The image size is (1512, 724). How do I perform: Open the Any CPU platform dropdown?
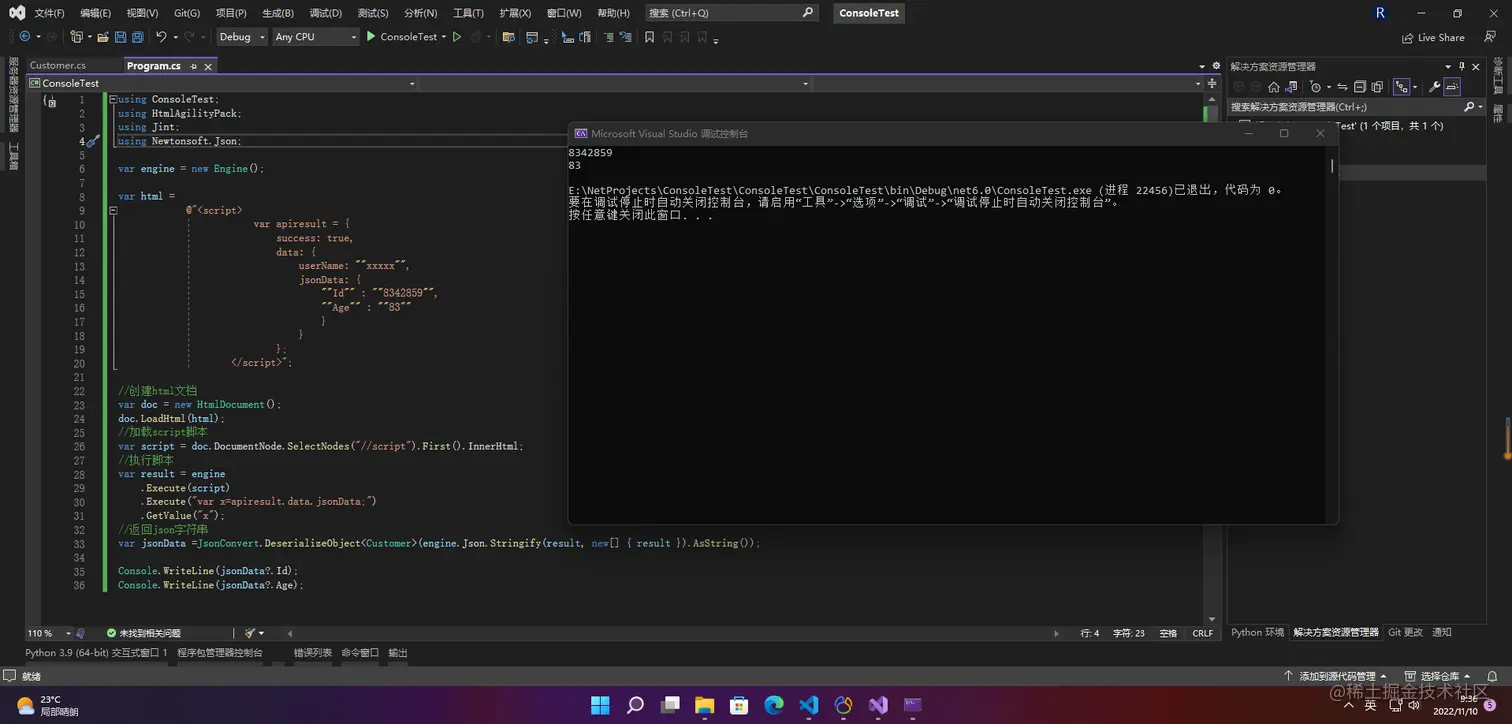(315, 37)
